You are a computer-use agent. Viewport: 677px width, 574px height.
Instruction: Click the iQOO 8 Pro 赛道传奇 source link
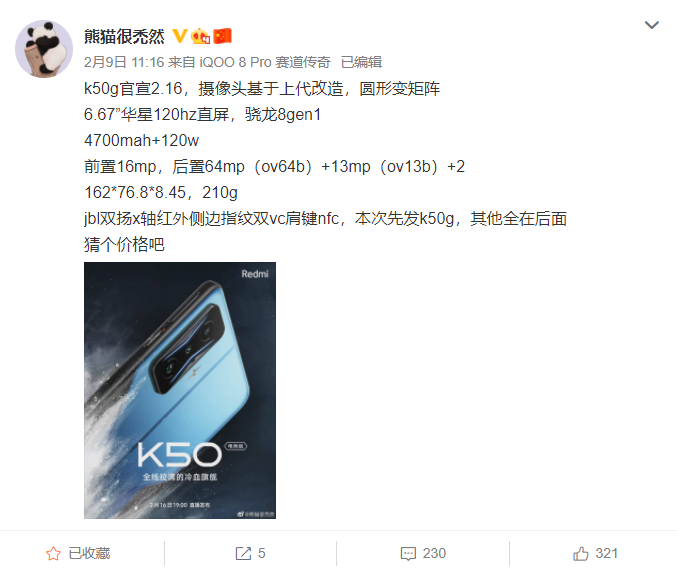click(x=265, y=62)
